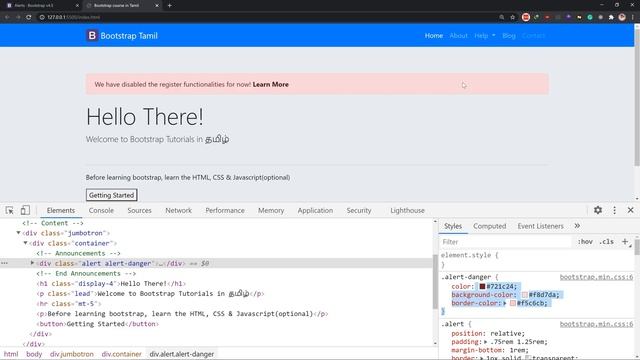The height and width of the screenshot is (360, 640).
Task: Close the Bootstrap course in Tamil tab
Action: (157, 6)
